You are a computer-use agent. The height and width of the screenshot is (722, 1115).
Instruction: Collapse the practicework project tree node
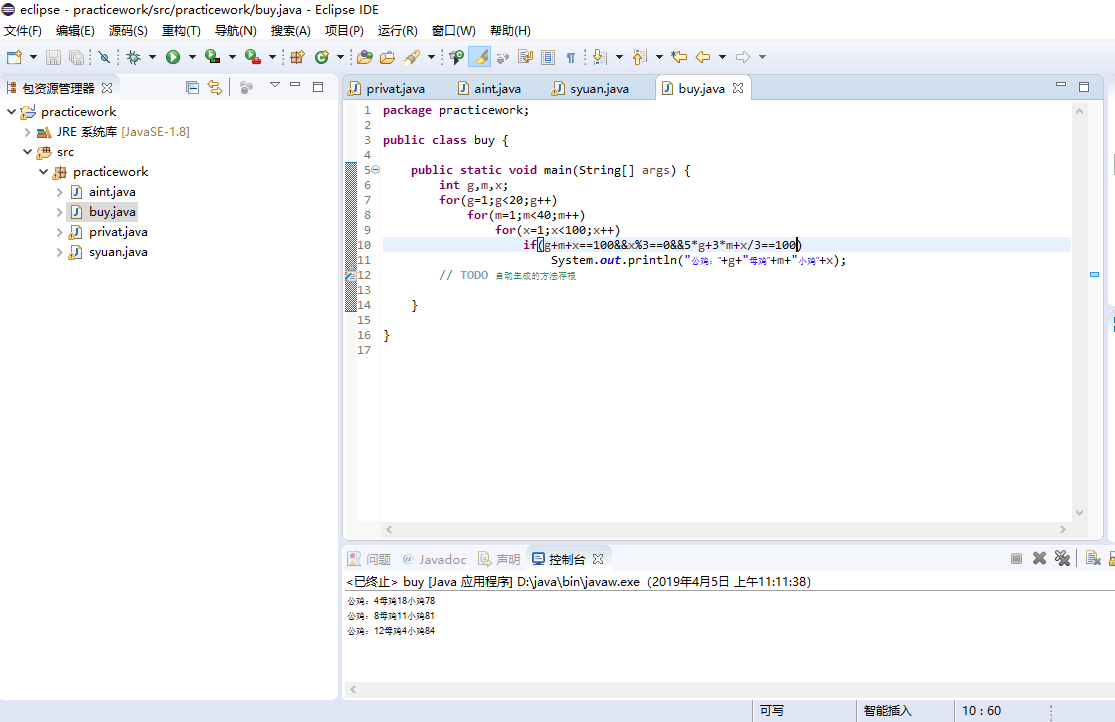pos(11,112)
